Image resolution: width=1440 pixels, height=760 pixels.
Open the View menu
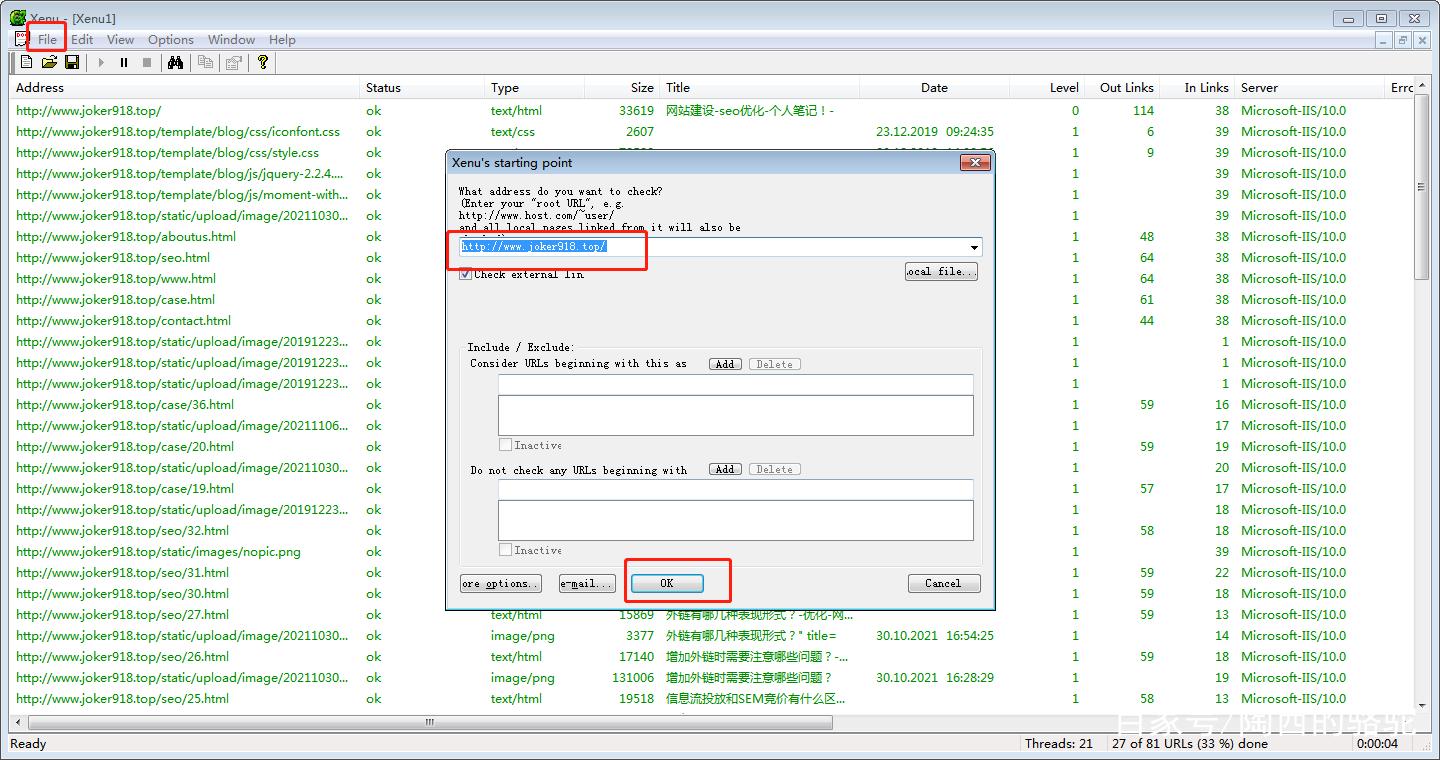pos(120,39)
